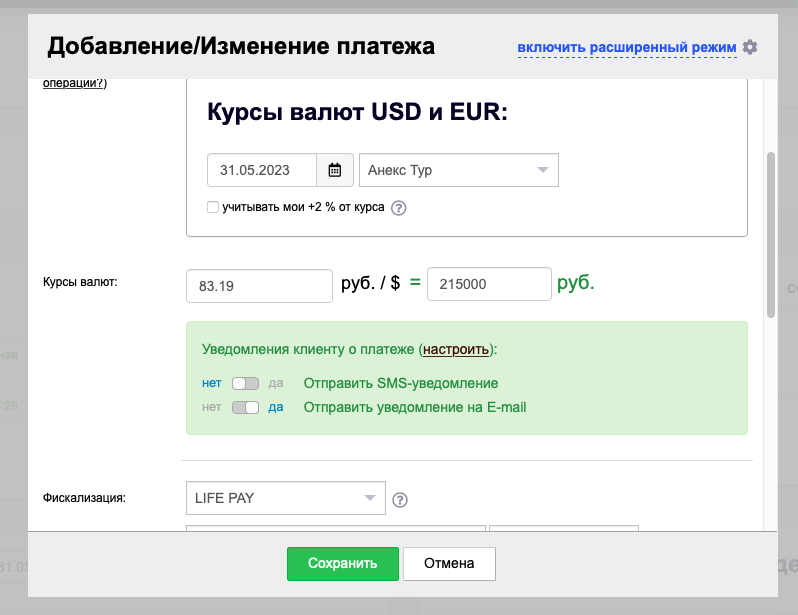
Task: Select 'да' label for SMS notification
Action: coord(276,383)
